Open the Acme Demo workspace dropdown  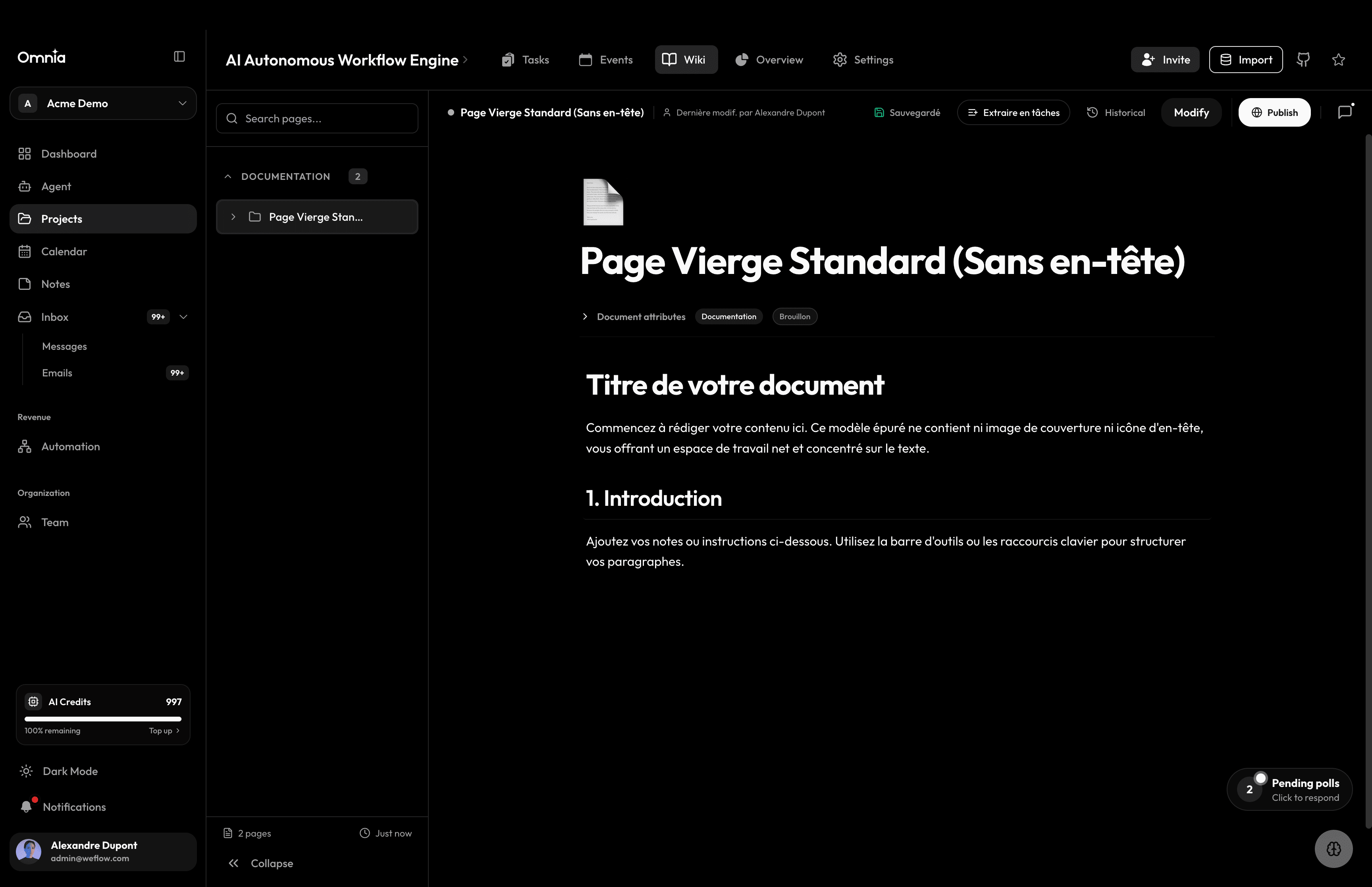click(103, 103)
